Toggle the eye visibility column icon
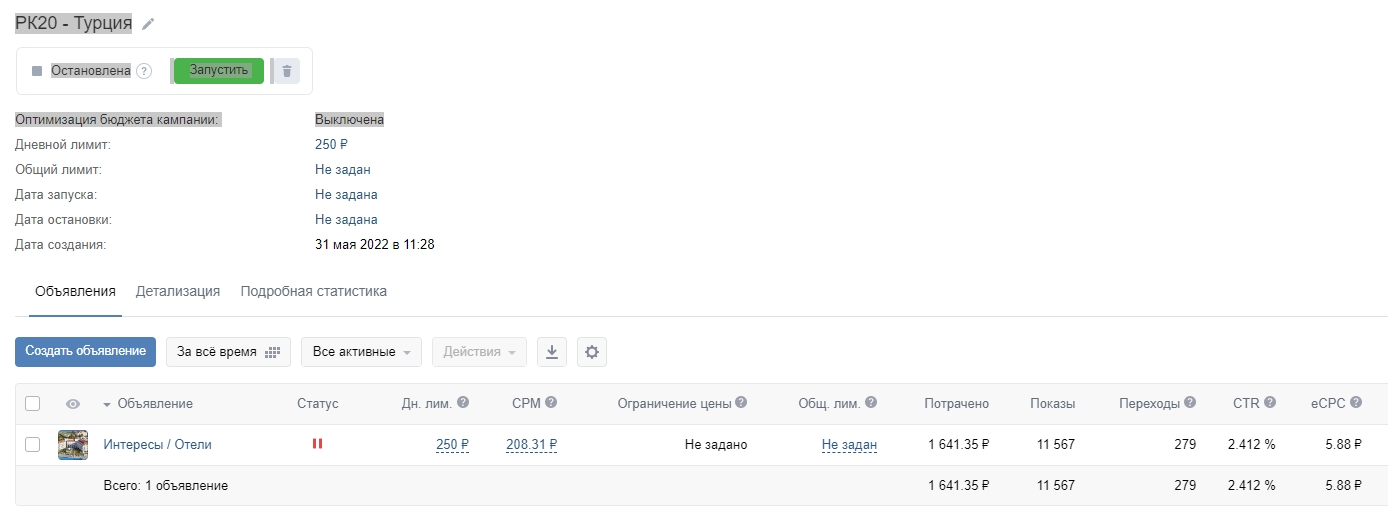Viewport: 1388px width, 524px height. (x=73, y=404)
